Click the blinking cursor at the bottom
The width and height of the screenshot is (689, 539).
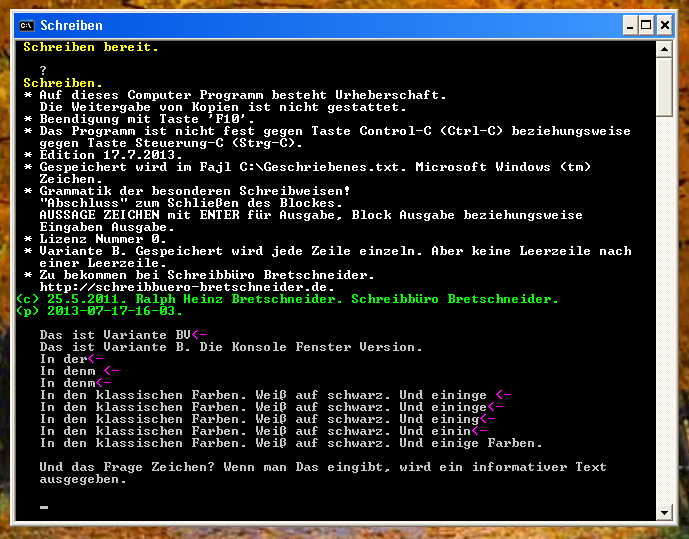pos(43,507)
